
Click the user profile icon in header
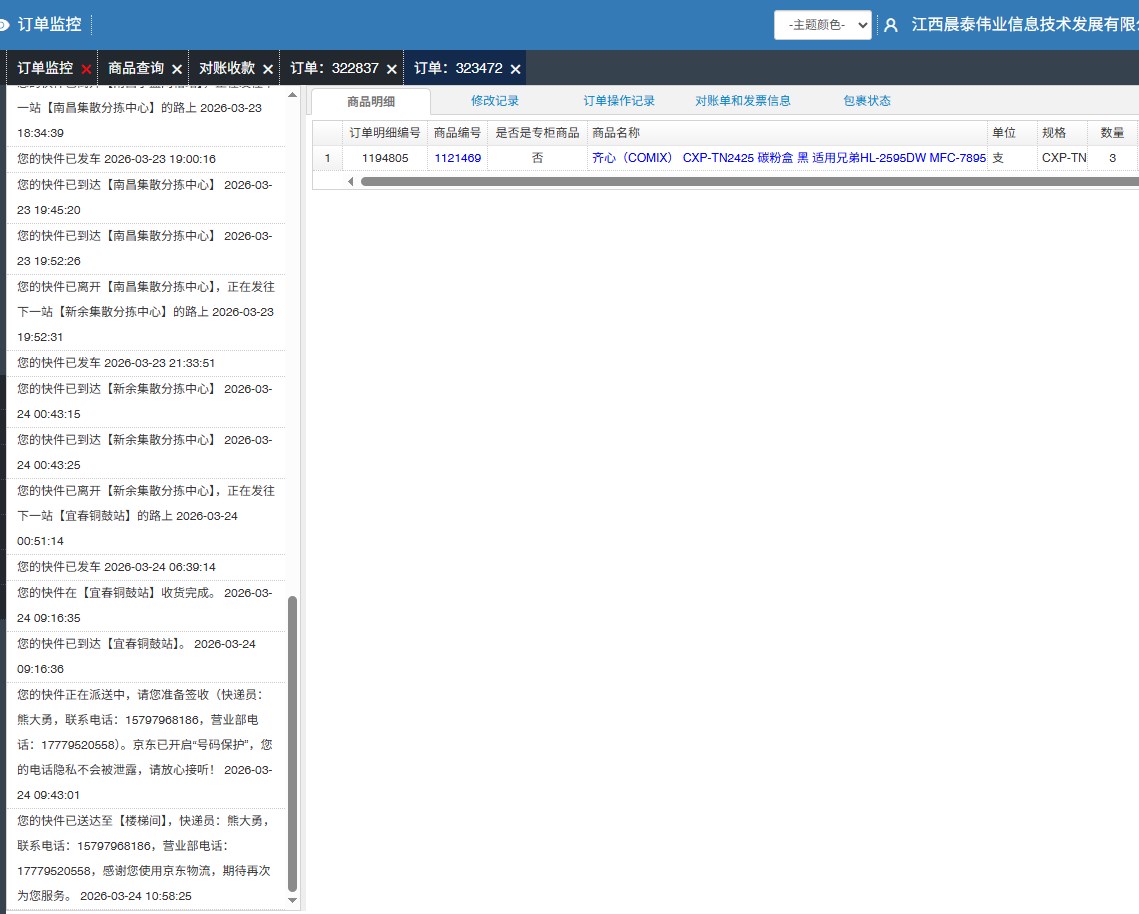click(x=891, y=25)
